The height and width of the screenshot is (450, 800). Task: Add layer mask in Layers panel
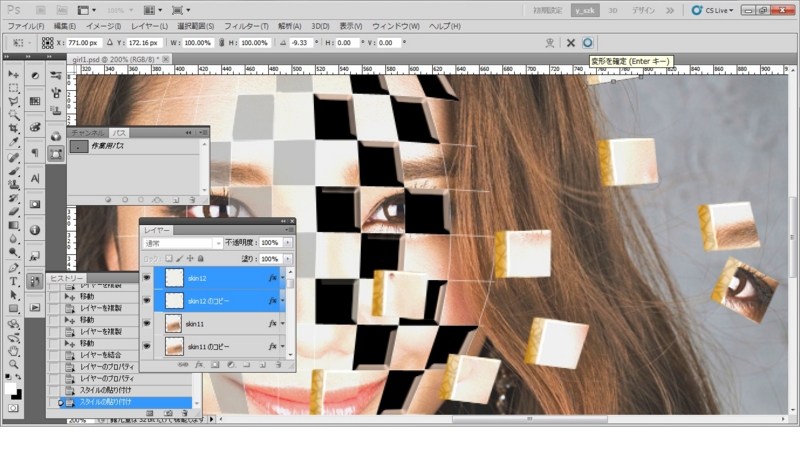215,365
